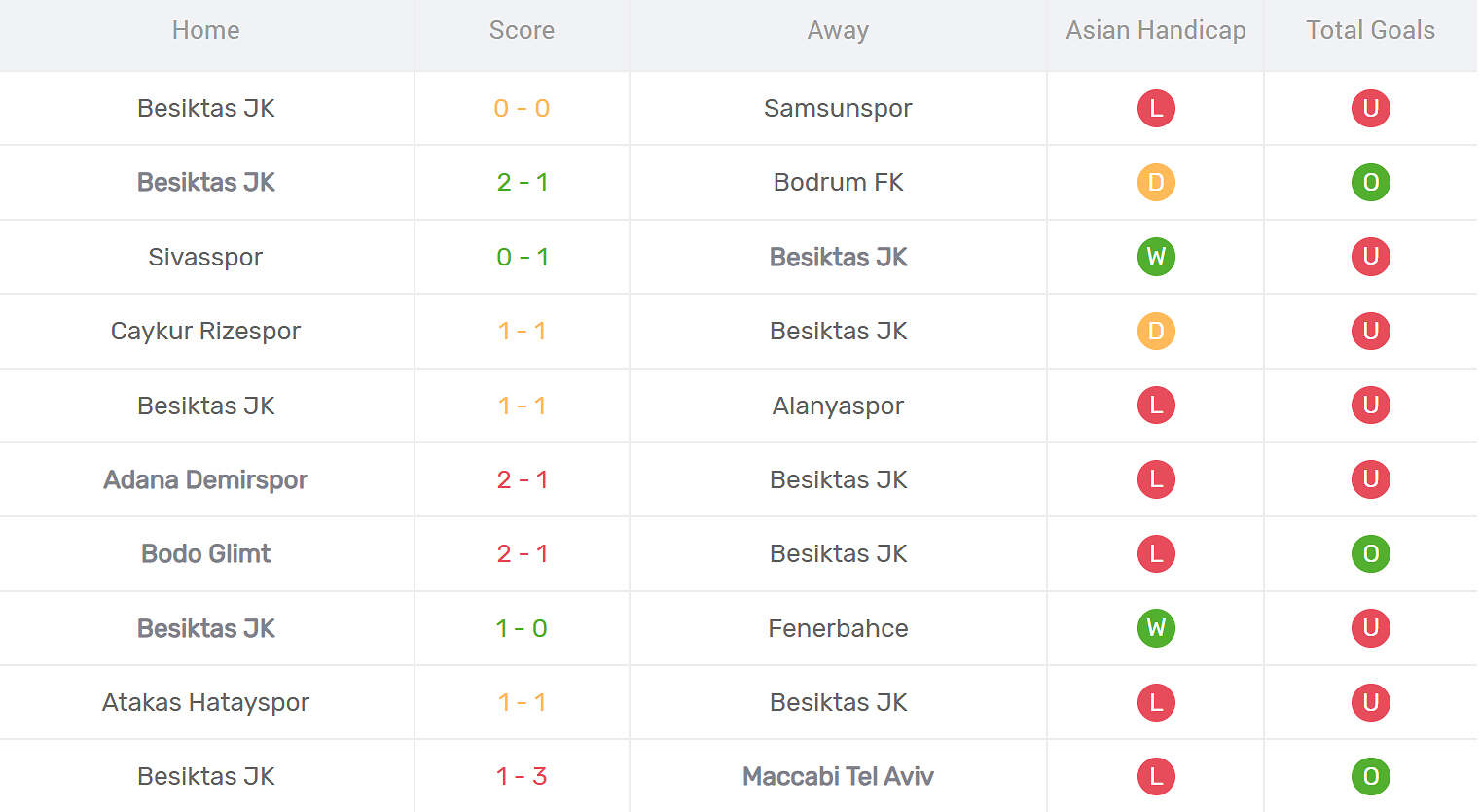Click the L handicap badge for Adana Demirspor match

(x=1156, y=479)
